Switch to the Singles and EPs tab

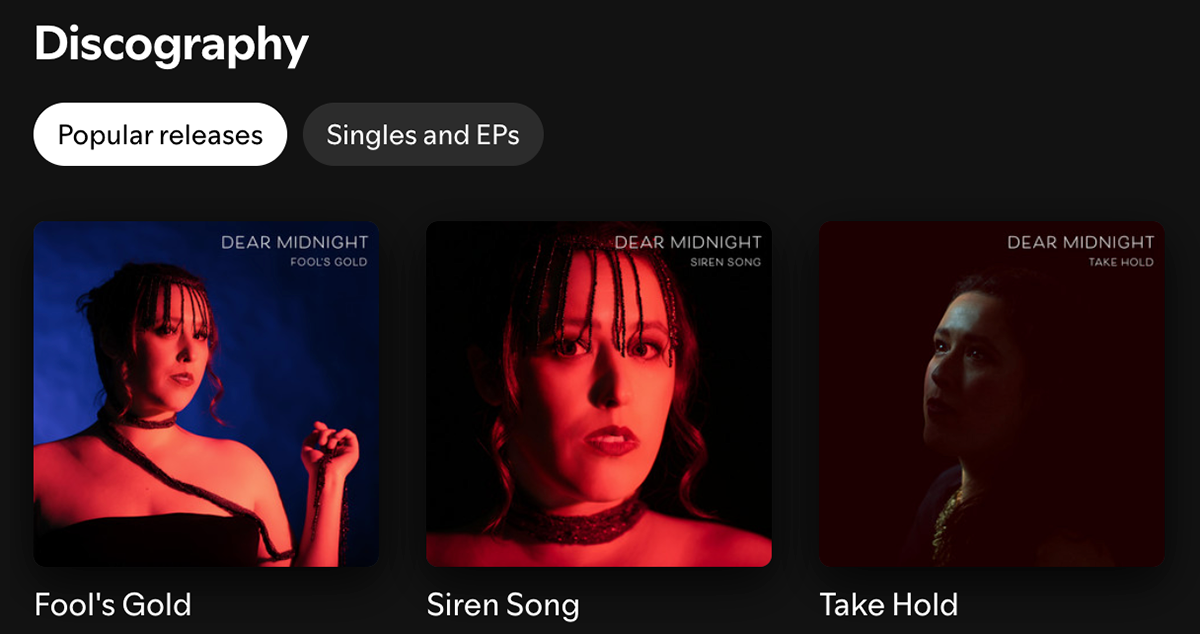[x=423, y=134]
